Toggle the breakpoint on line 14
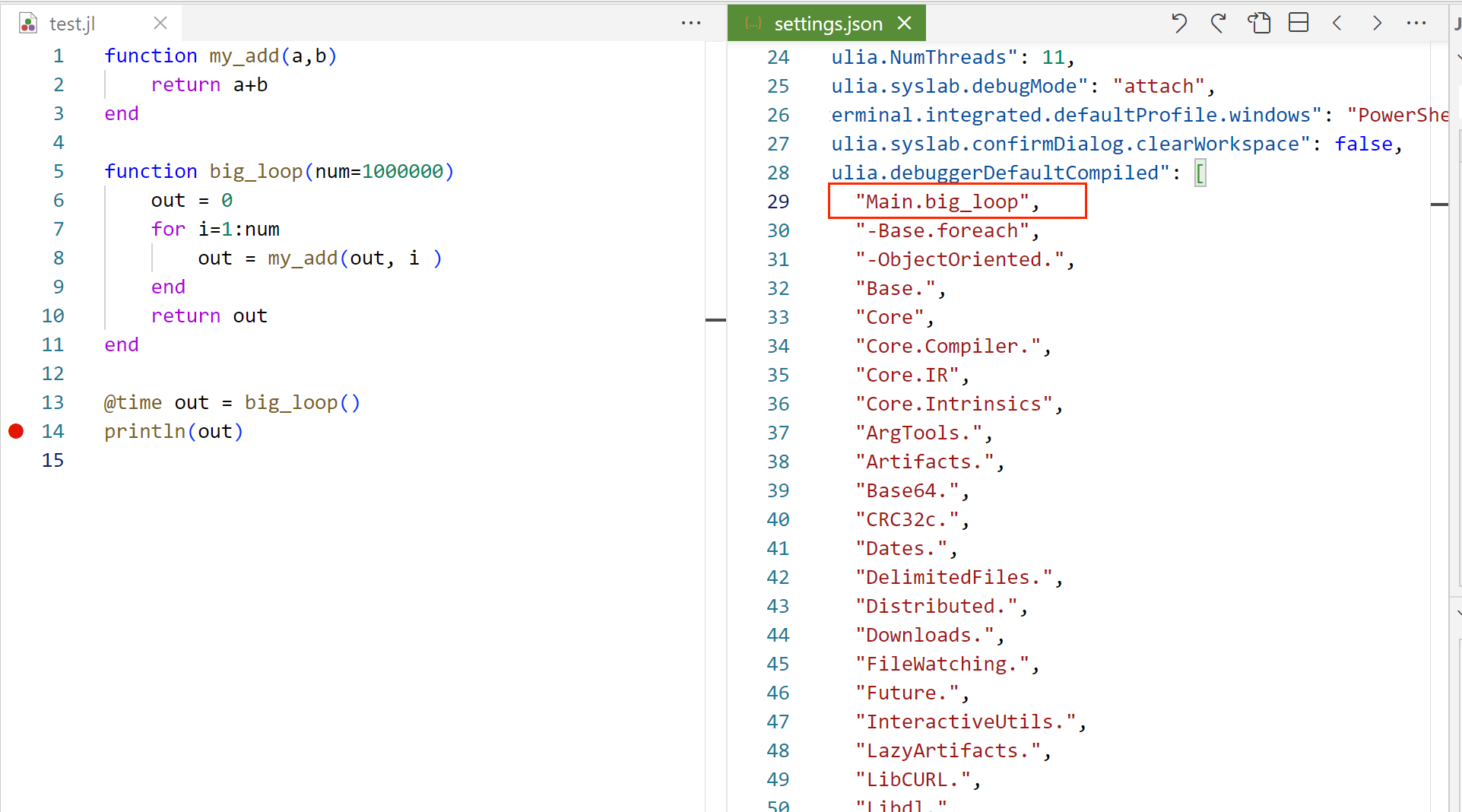Screen dimensions: 1462x812 [16, 432]
